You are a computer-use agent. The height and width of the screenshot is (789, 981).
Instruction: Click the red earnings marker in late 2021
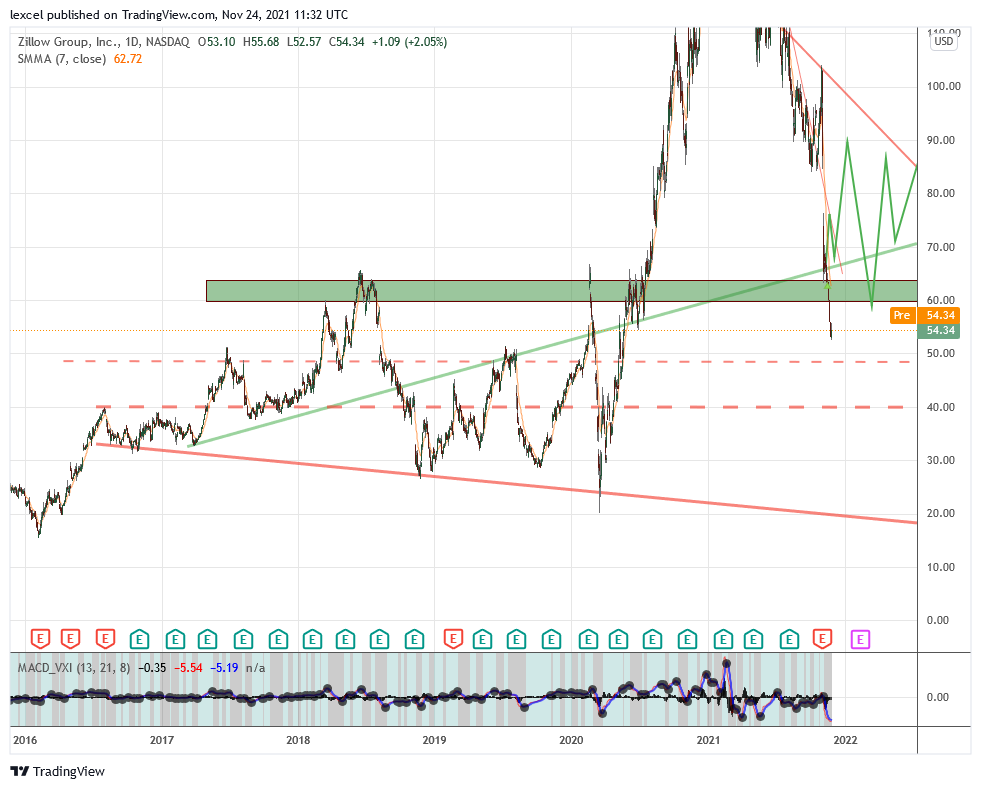[822, 639]
